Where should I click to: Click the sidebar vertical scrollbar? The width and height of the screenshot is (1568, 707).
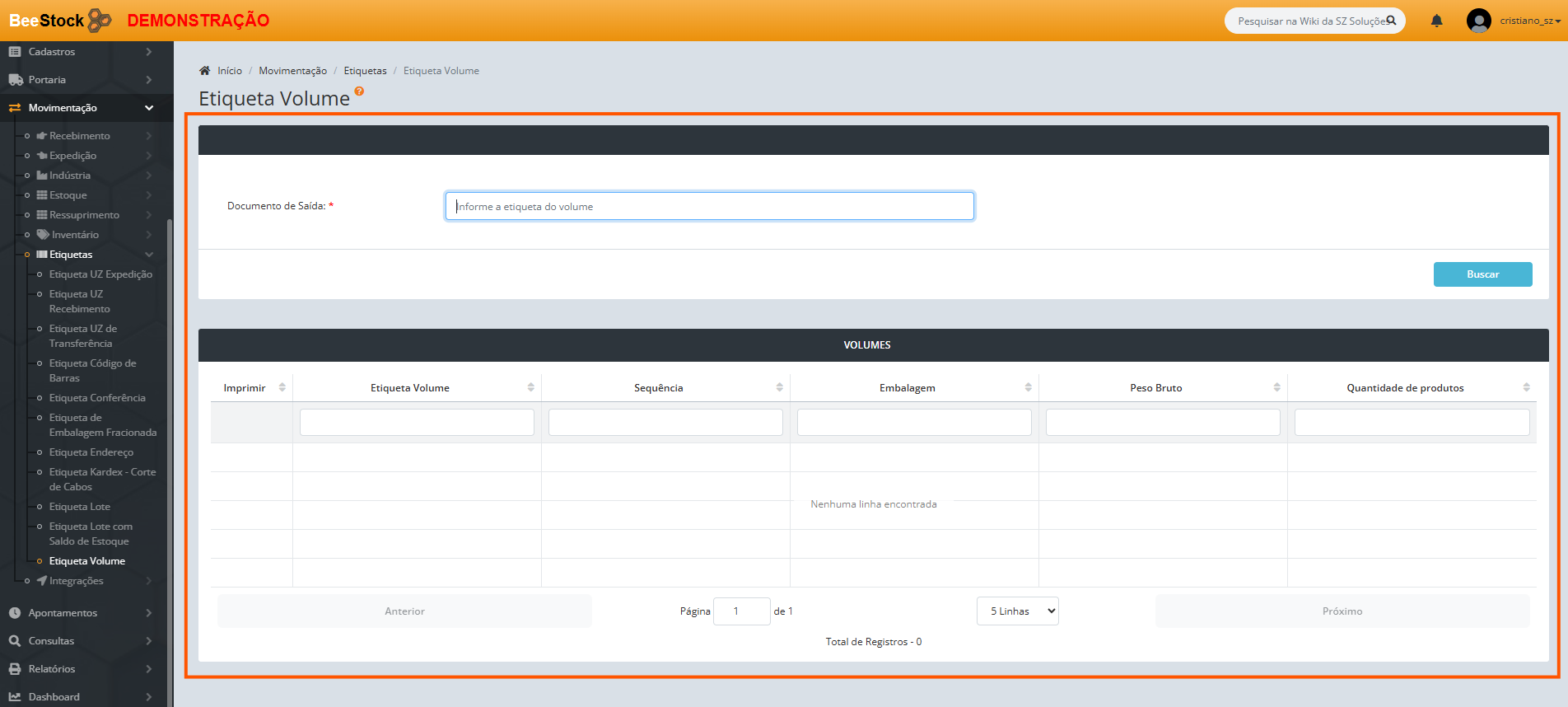[x=170, y=412]
